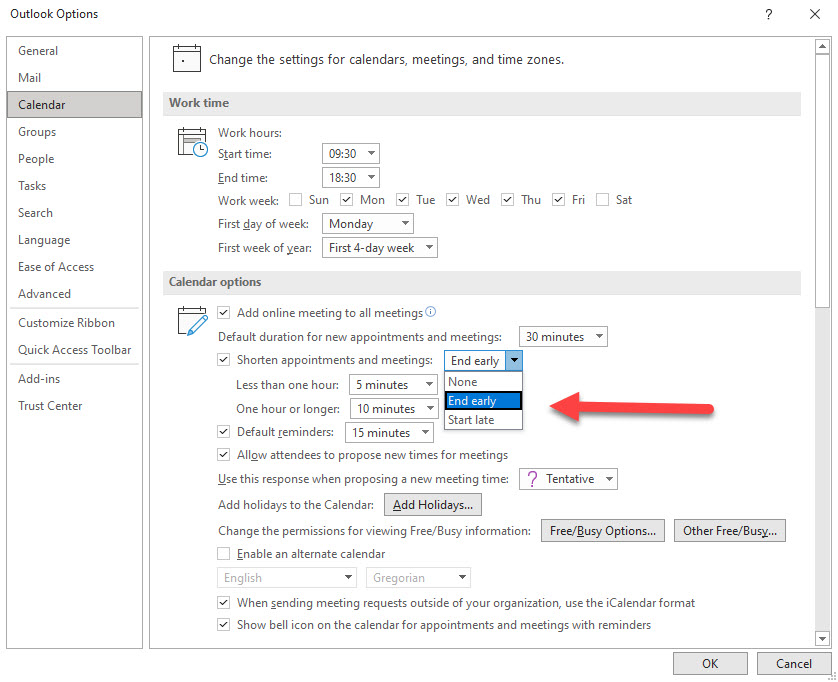Uncheck the Thu work week checkbox
Screen dimensions: 838x682
507,200
